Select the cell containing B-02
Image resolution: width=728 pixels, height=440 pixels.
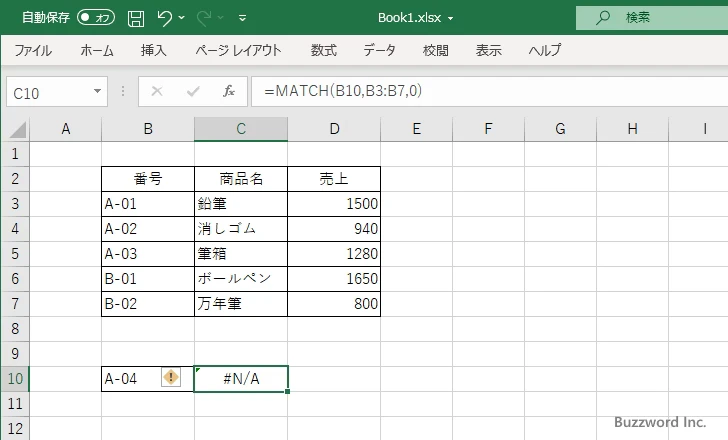148,304
